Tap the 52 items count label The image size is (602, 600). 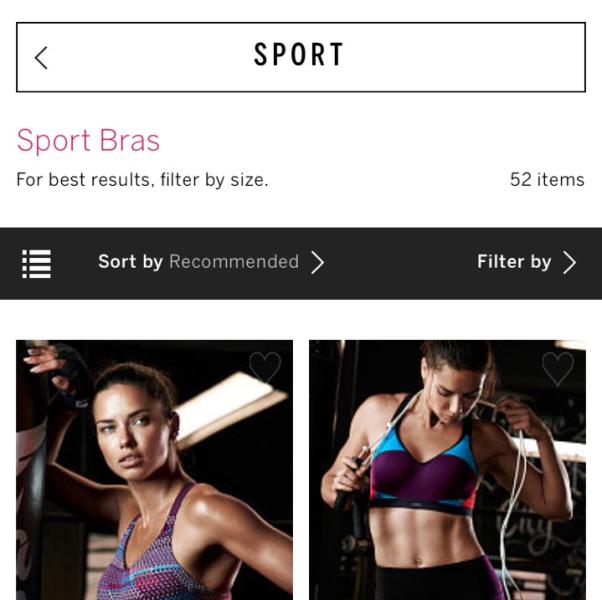(547, 180)
